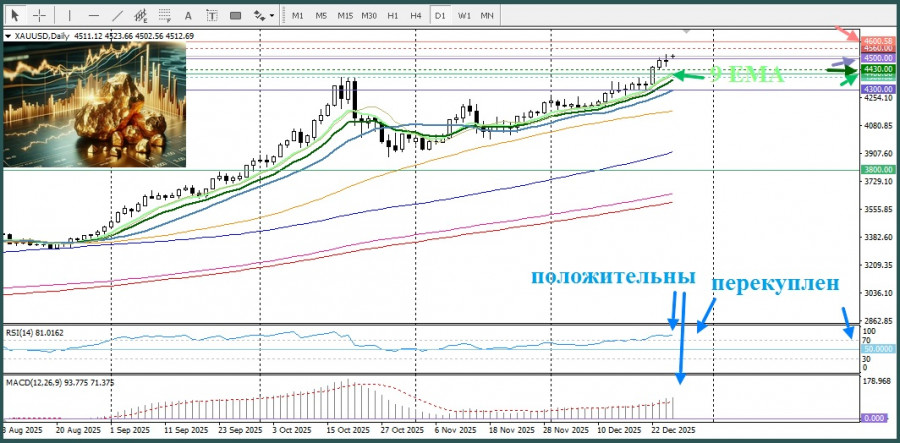
Task: Toggle the H4 timeframe button
Action: click(x=415, y=15)
